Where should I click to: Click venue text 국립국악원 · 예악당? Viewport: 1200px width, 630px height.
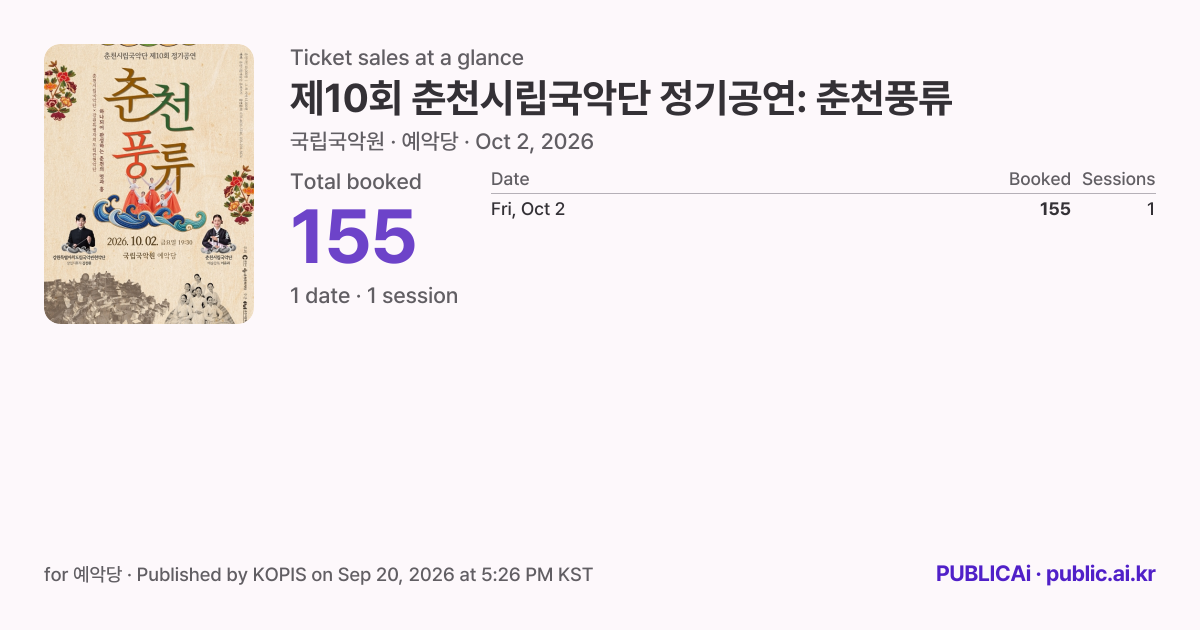[374, 142]
